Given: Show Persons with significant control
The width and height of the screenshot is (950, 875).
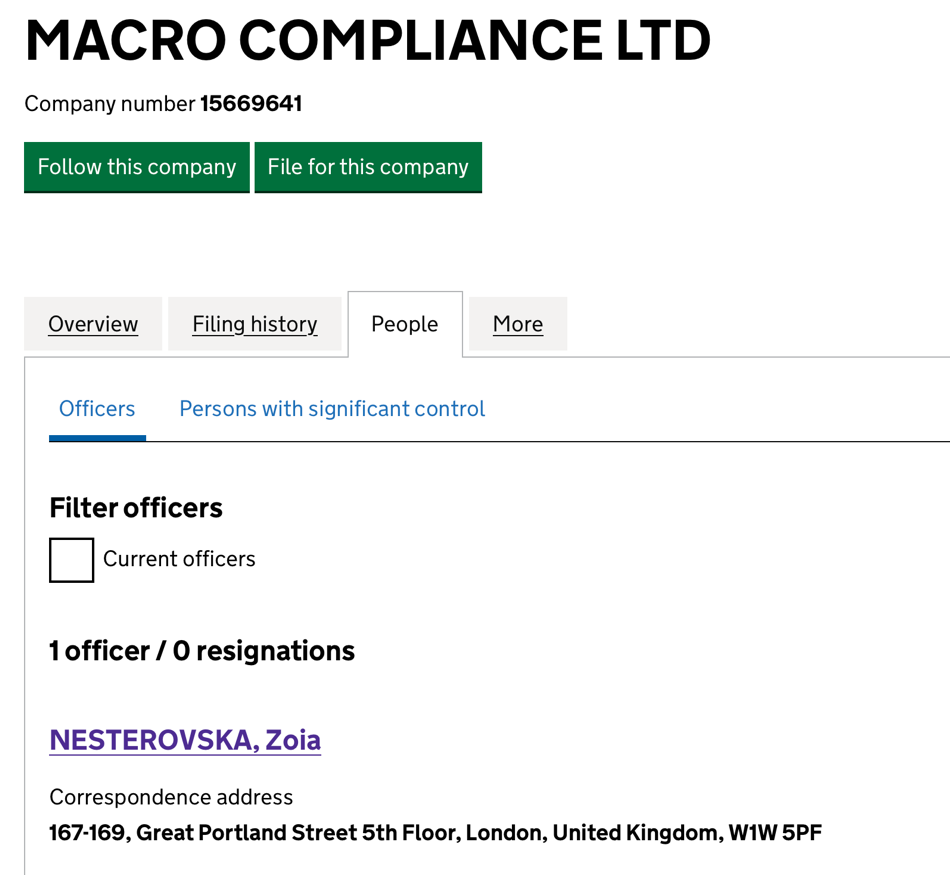Looking at the screenshot, I should point(332,408).
